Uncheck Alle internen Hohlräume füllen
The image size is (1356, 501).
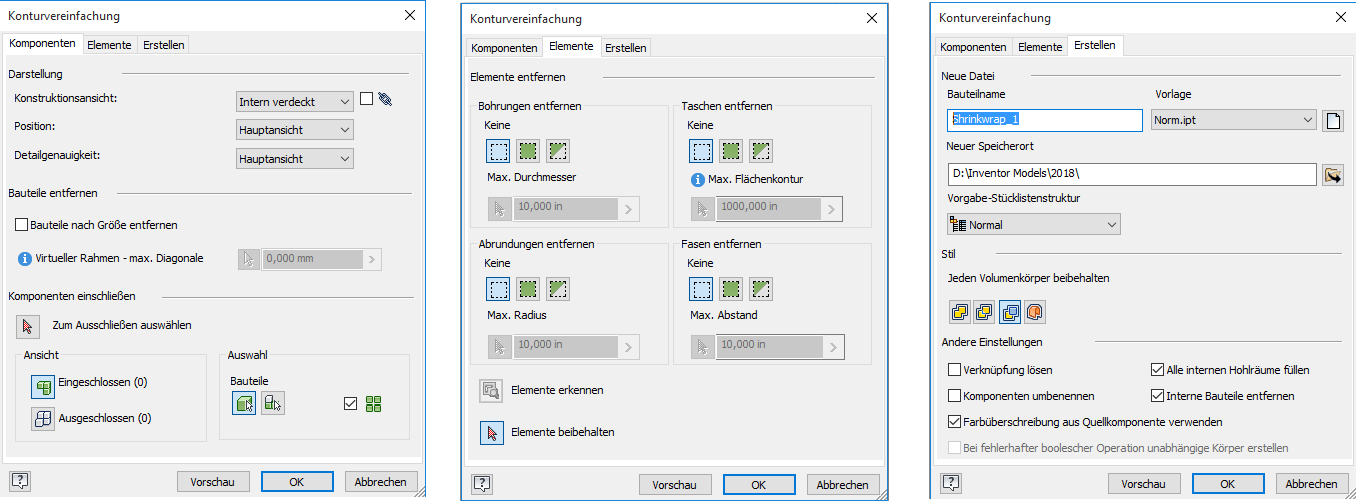tap(1159, 370)
